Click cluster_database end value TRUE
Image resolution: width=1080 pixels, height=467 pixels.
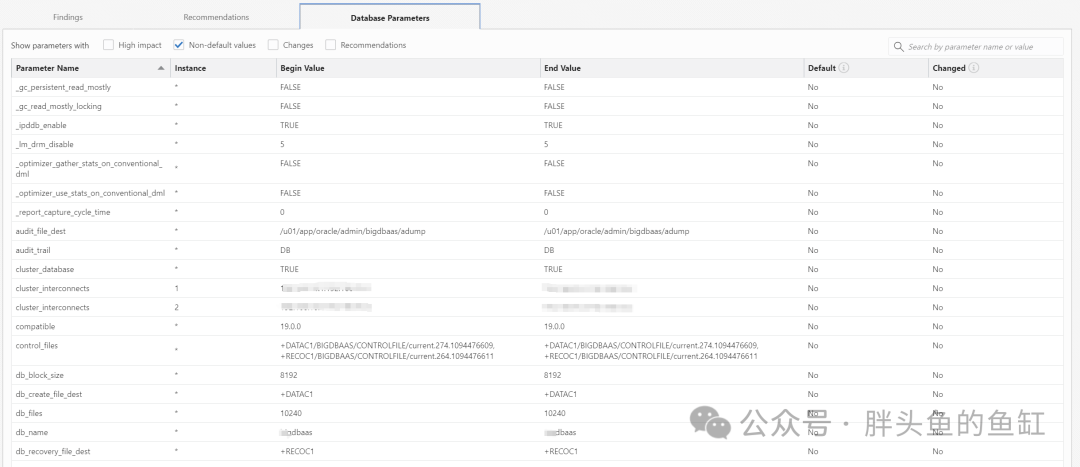553,269
